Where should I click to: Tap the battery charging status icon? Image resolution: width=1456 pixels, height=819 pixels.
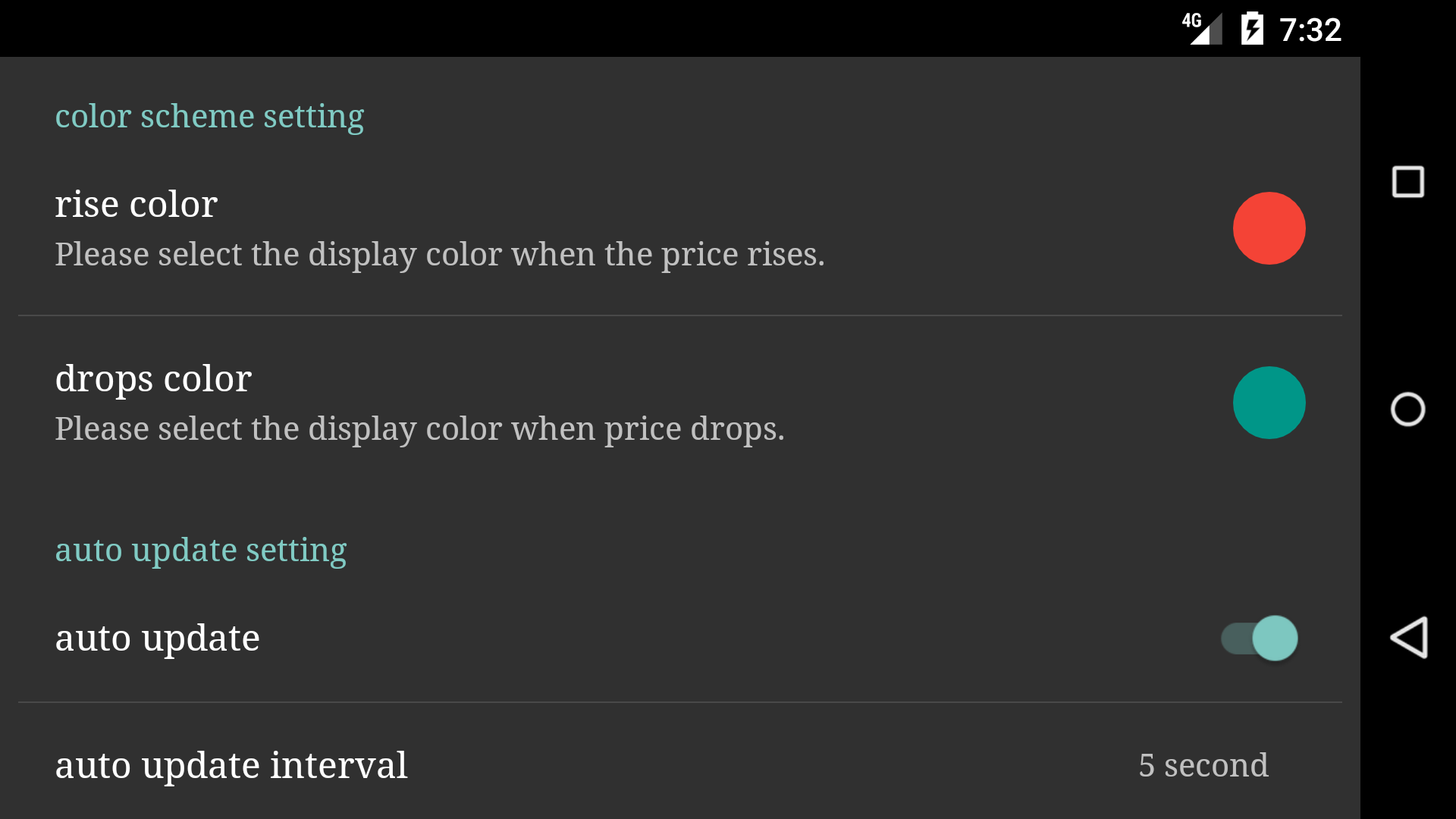(x=1251, y=29)
